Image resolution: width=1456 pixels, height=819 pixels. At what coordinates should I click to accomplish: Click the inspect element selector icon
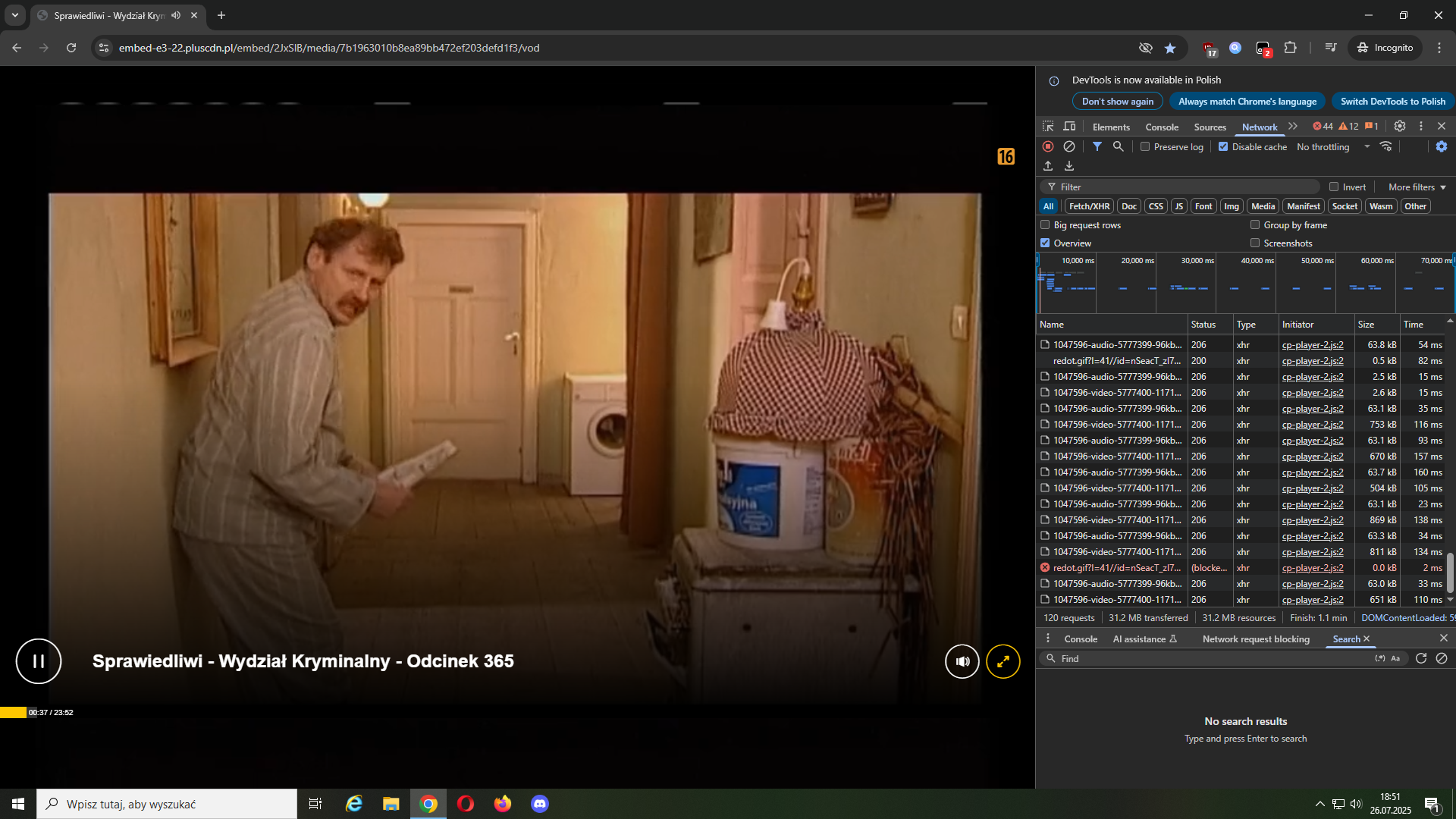tap(1048, 126)
